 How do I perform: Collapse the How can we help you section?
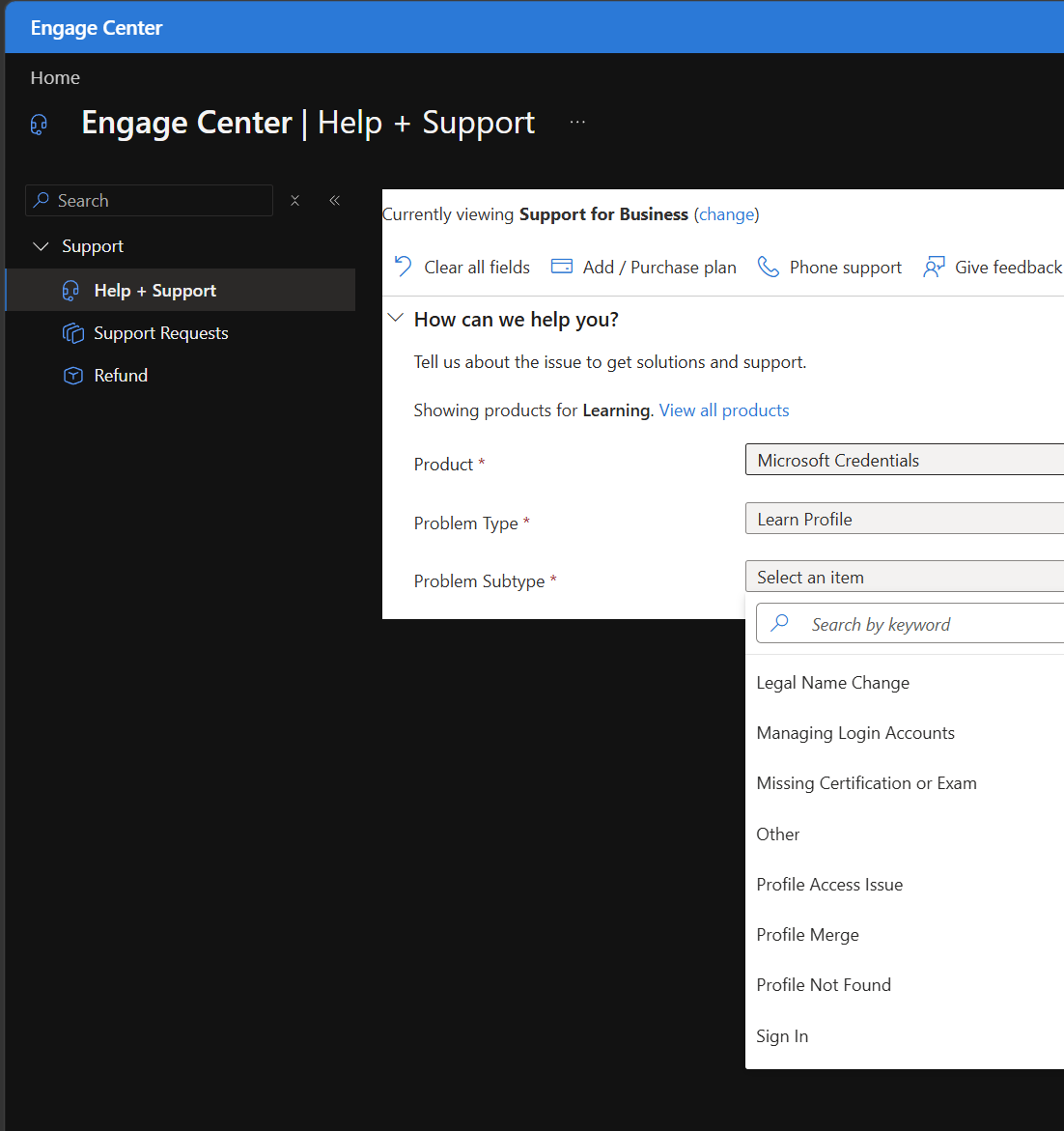point(395,318)
